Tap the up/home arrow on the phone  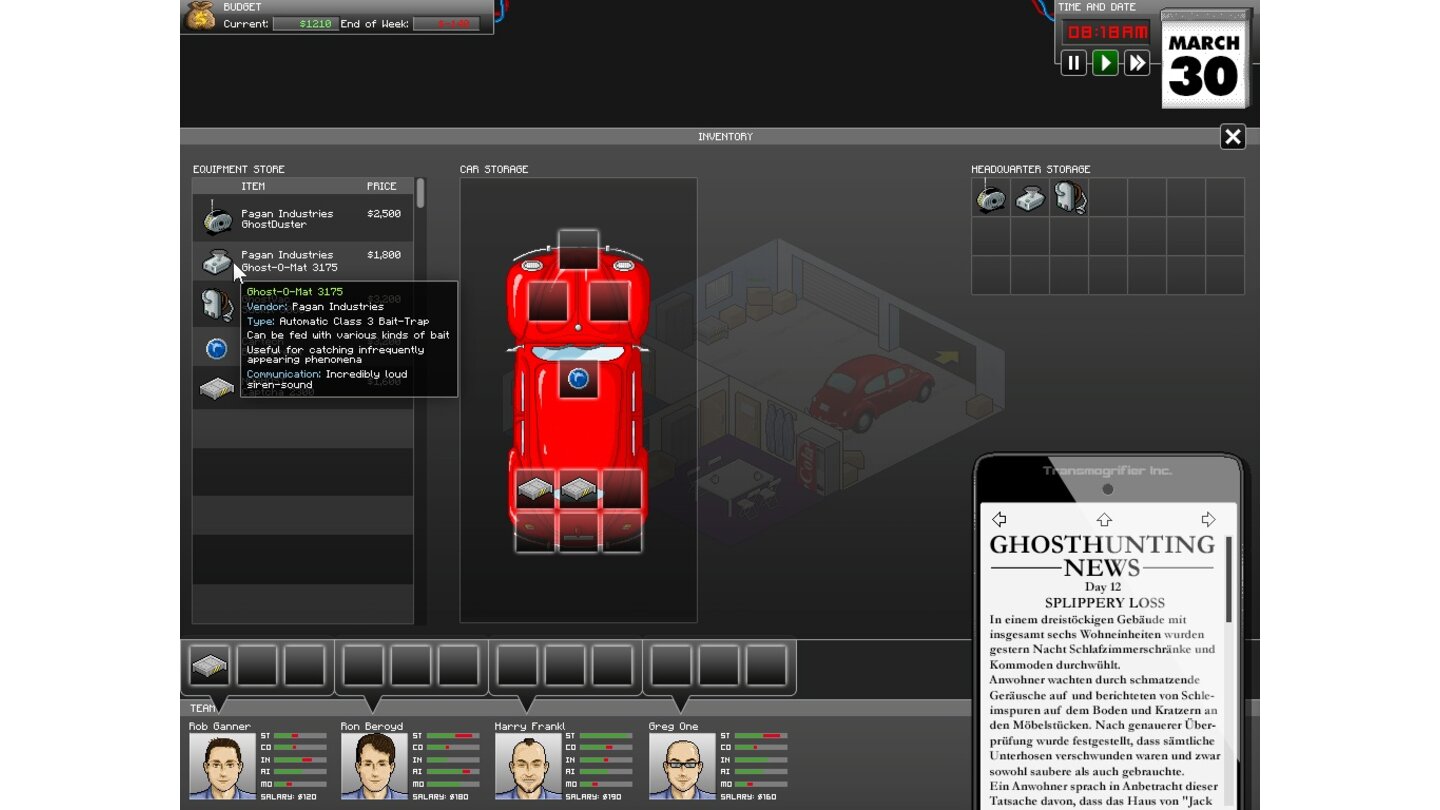[1104, 519]
